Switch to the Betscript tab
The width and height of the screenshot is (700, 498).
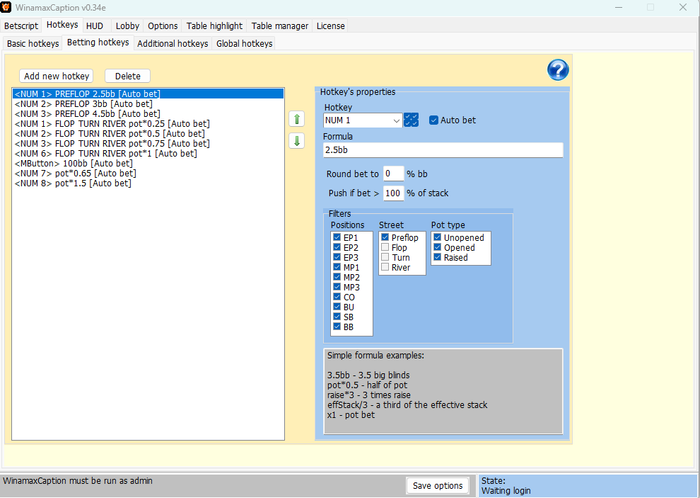[x=21, y=26]
